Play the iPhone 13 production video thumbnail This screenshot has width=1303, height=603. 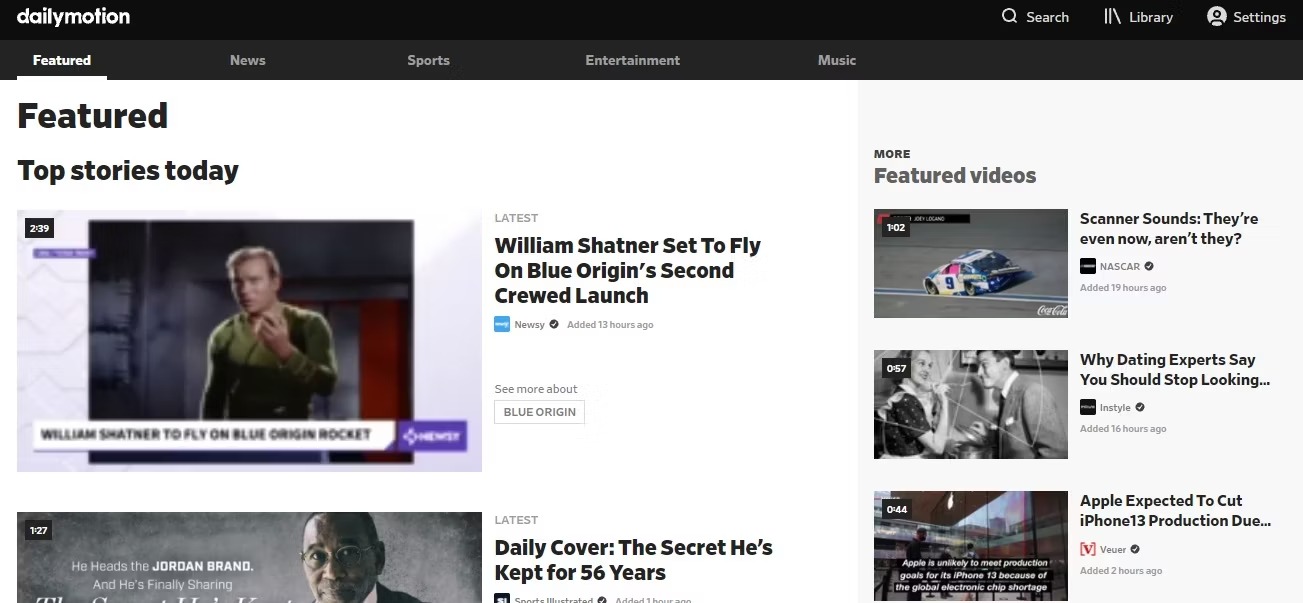click(x=971, y=546)
